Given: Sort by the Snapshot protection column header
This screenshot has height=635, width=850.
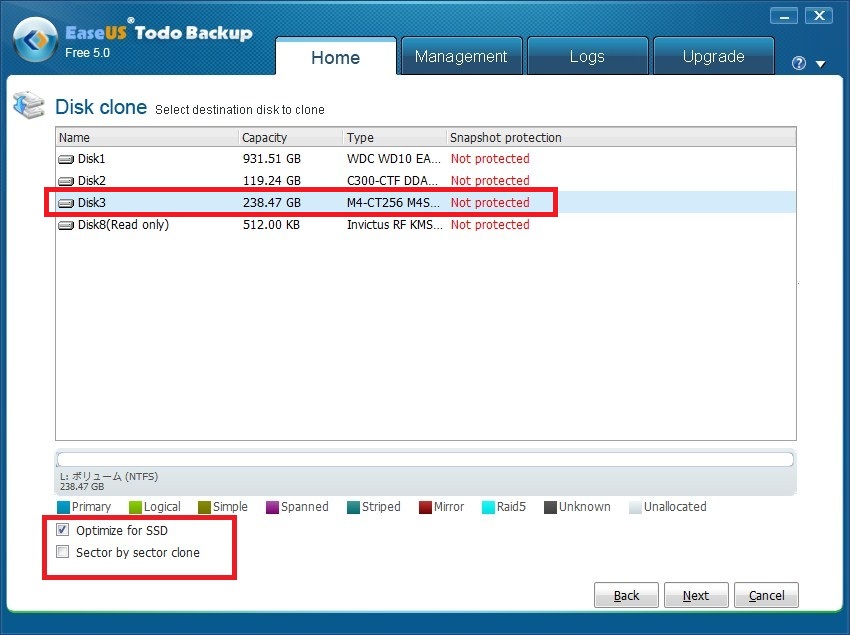Looking at the screenshot, I should tap(505, 138).
